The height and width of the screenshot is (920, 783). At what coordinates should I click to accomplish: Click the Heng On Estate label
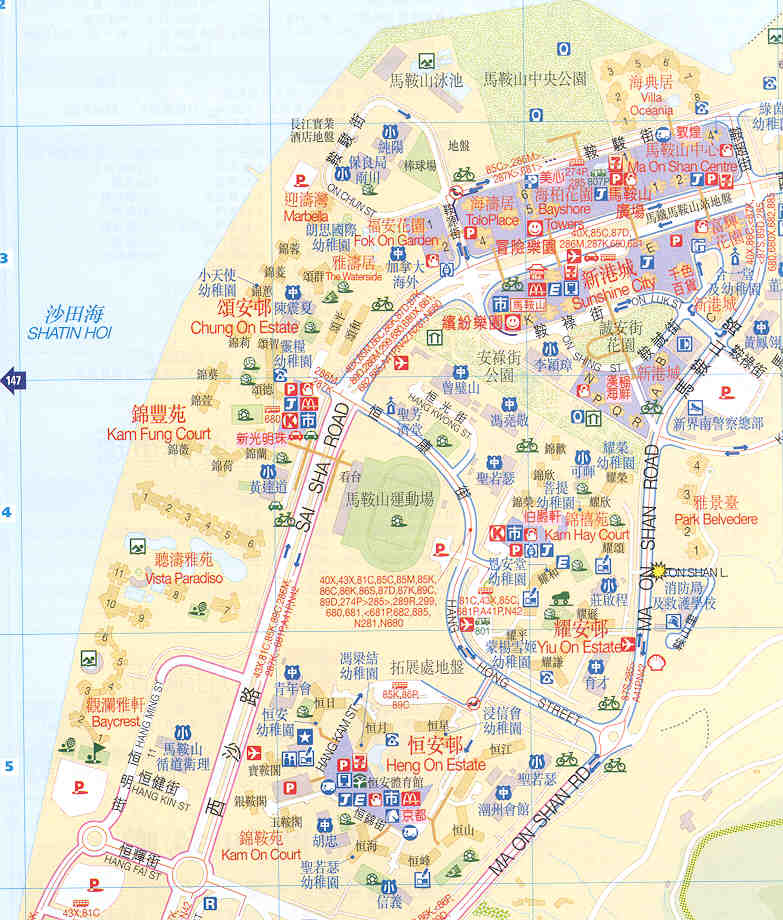(x=436, y=765)
